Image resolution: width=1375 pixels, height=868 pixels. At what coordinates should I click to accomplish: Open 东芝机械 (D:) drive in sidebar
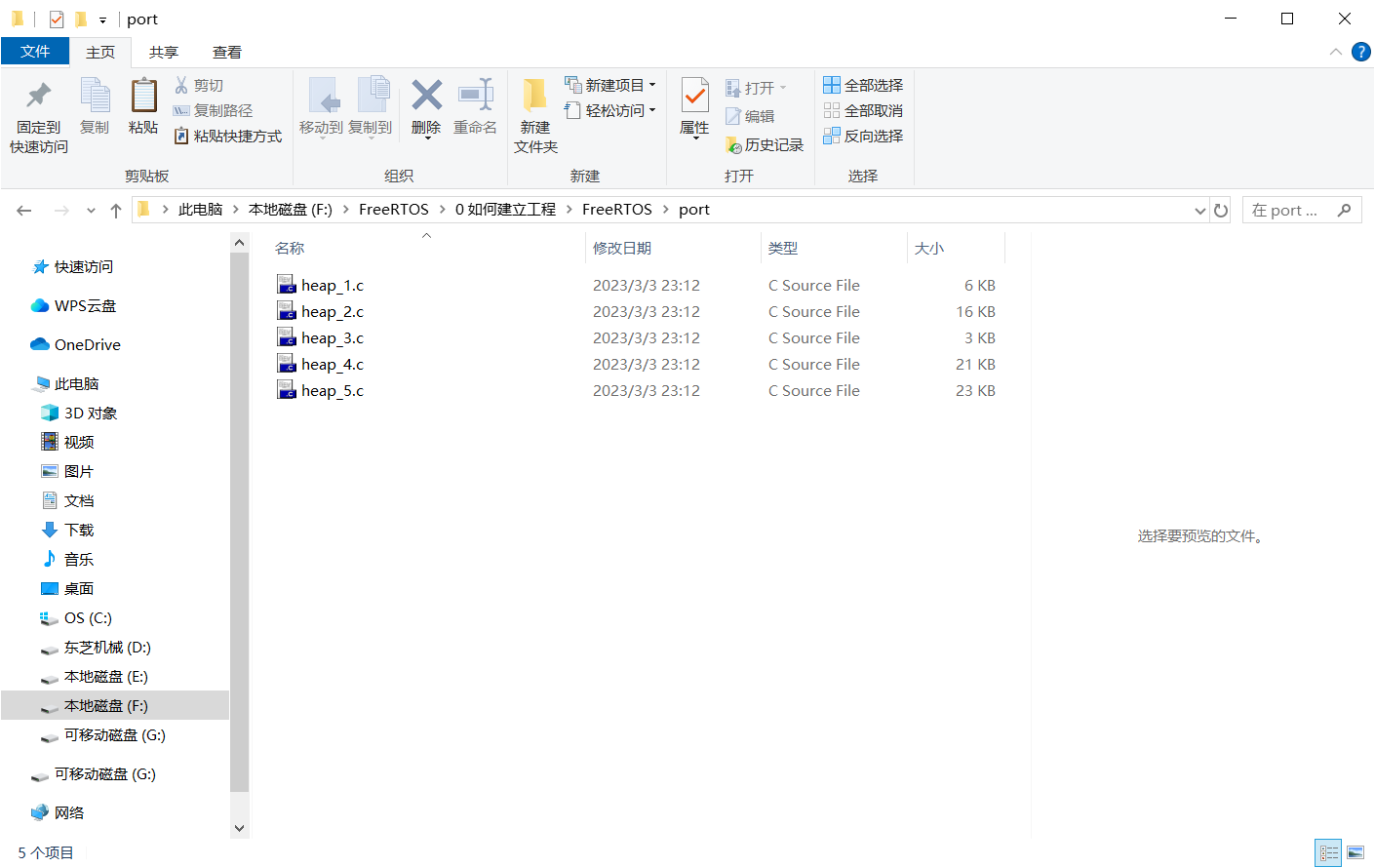point(96,648)
